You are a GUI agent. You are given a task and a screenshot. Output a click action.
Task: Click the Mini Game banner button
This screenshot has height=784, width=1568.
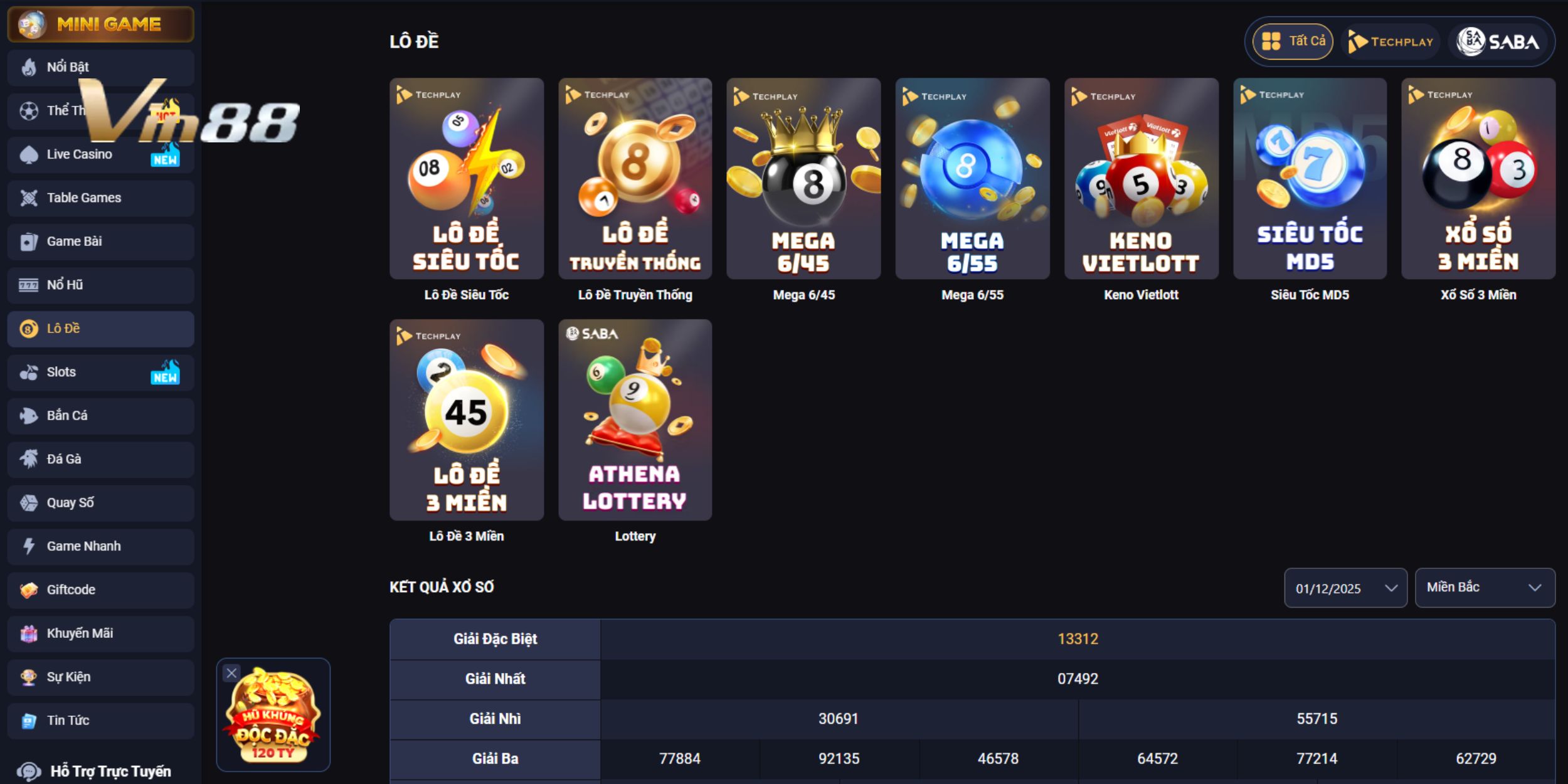(100, 24)
